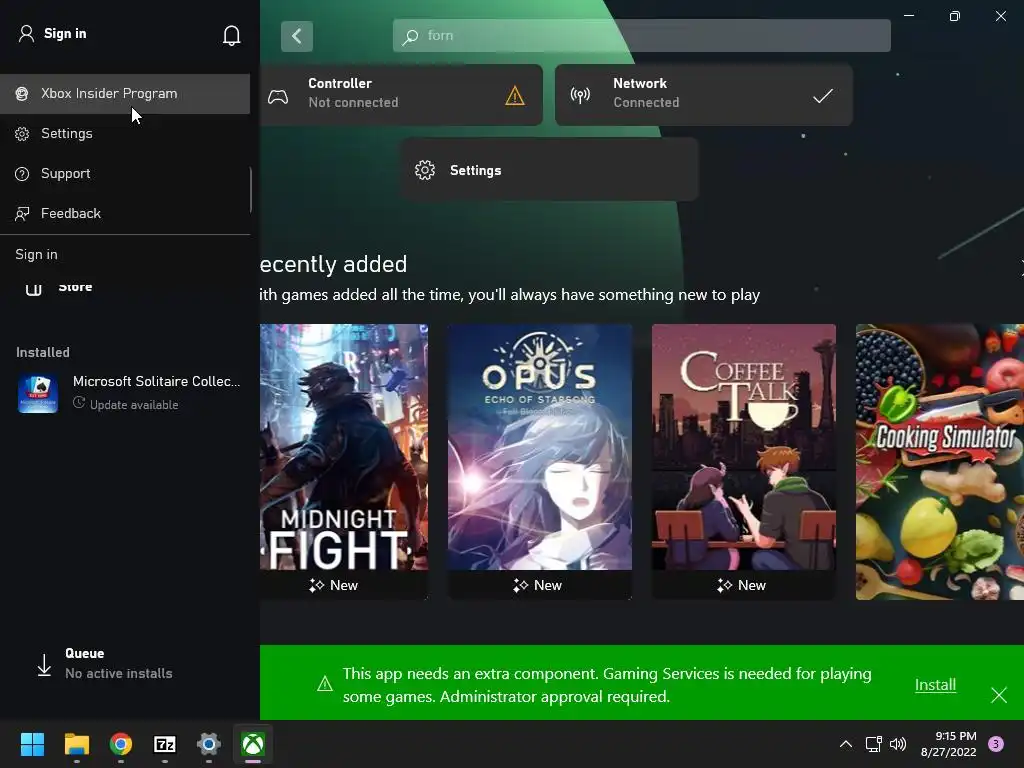Open Store in the sidebar
This screenshot has height=768, width=1024.
point(75,287)
